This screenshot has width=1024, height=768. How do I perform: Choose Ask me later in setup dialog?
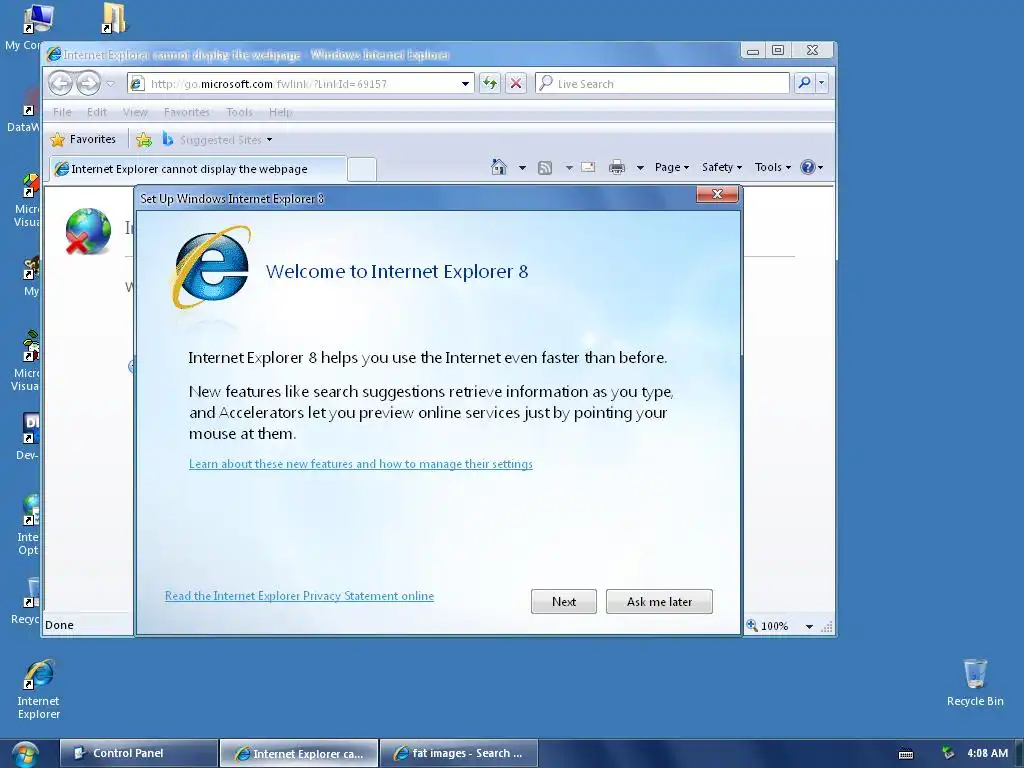pos(659,601)
